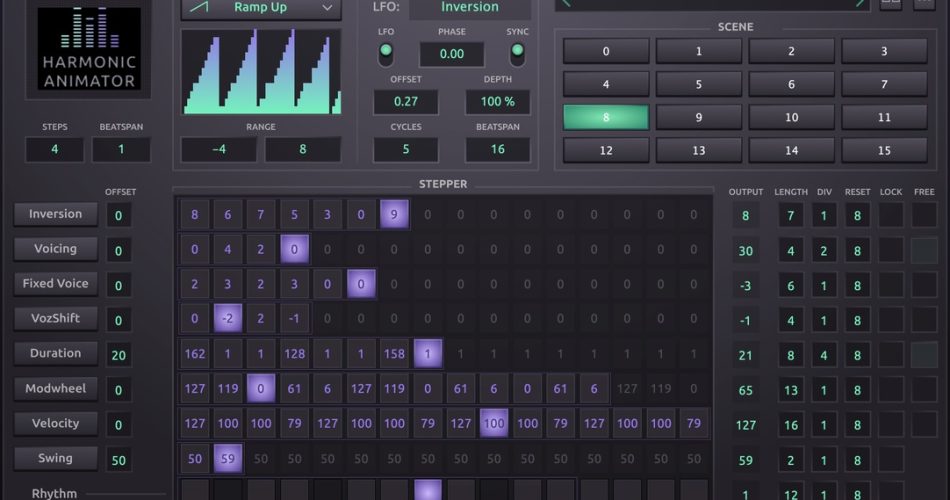The image size is (950, 500).
Task: Click the highlighted 59 step in Swing row
Action: point(228,459)
